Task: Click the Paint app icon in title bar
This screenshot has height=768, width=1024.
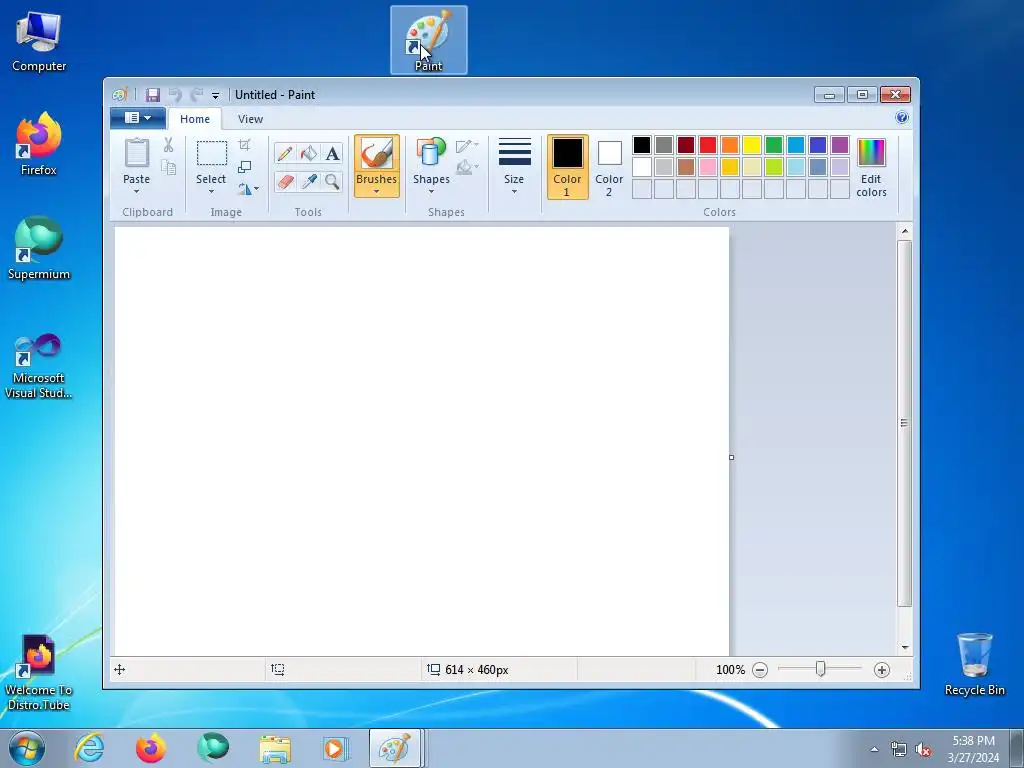Action: tap(120, 95)
